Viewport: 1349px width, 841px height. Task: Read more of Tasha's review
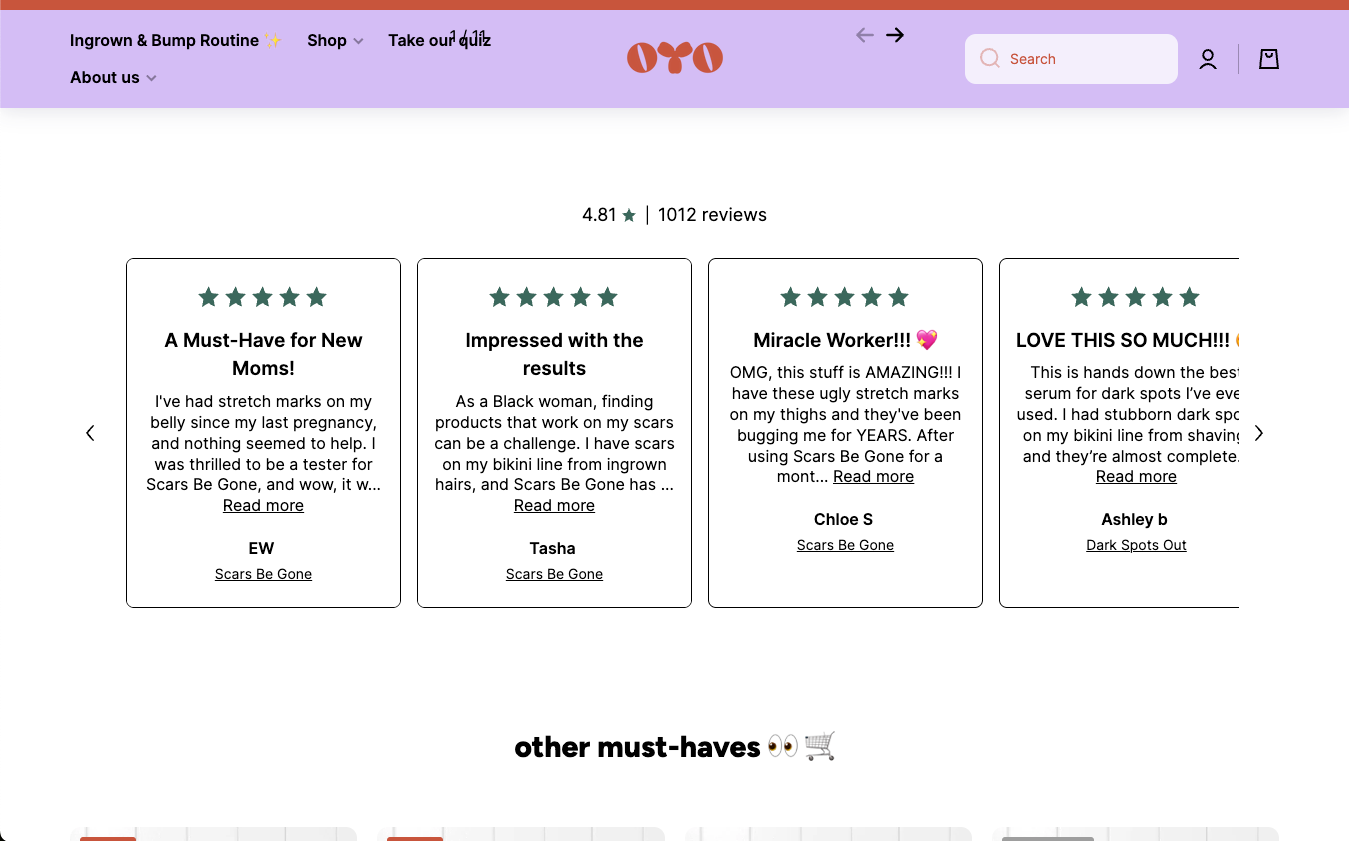click(554, 506)
